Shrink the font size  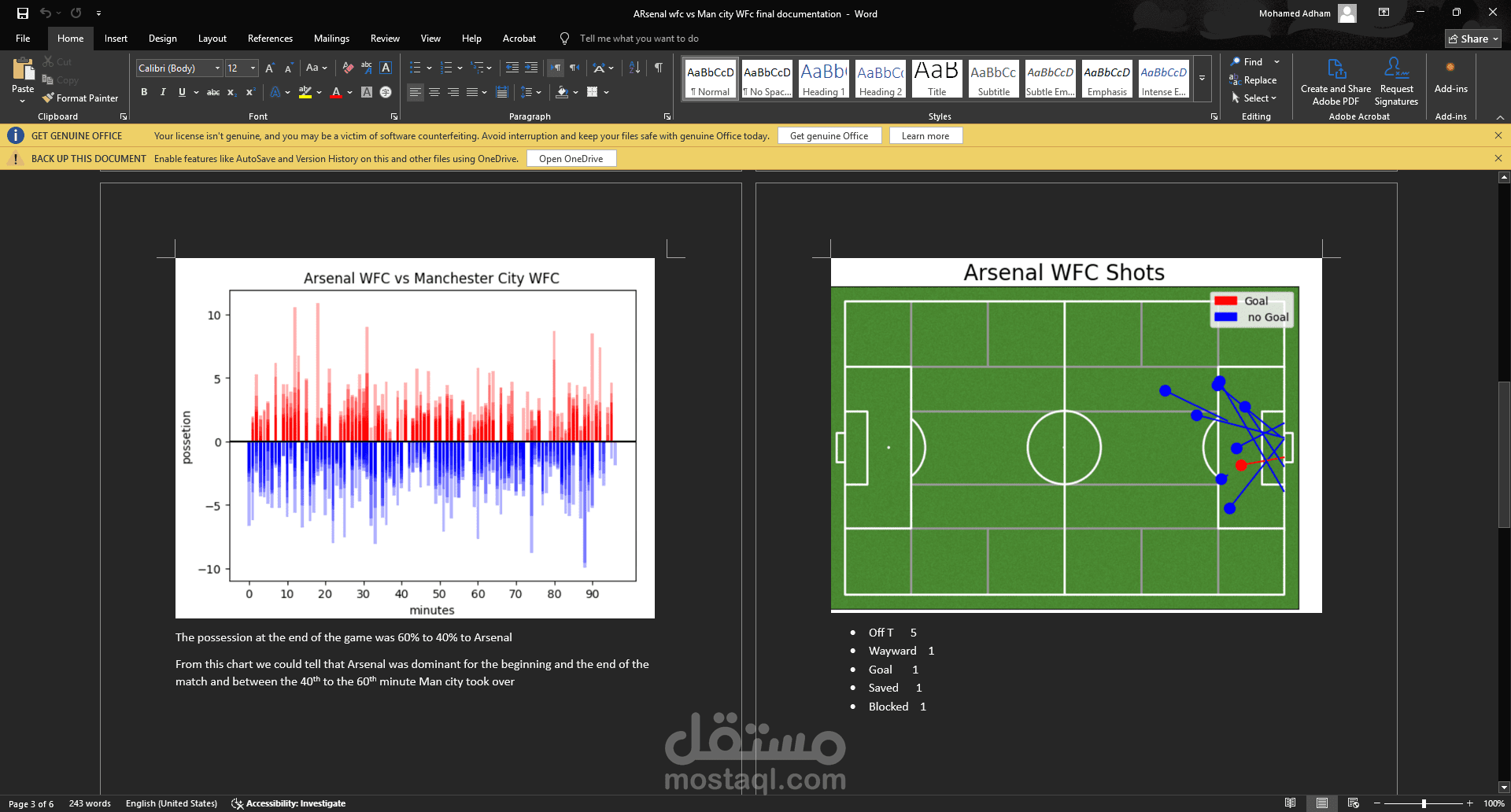pos(289,68)
